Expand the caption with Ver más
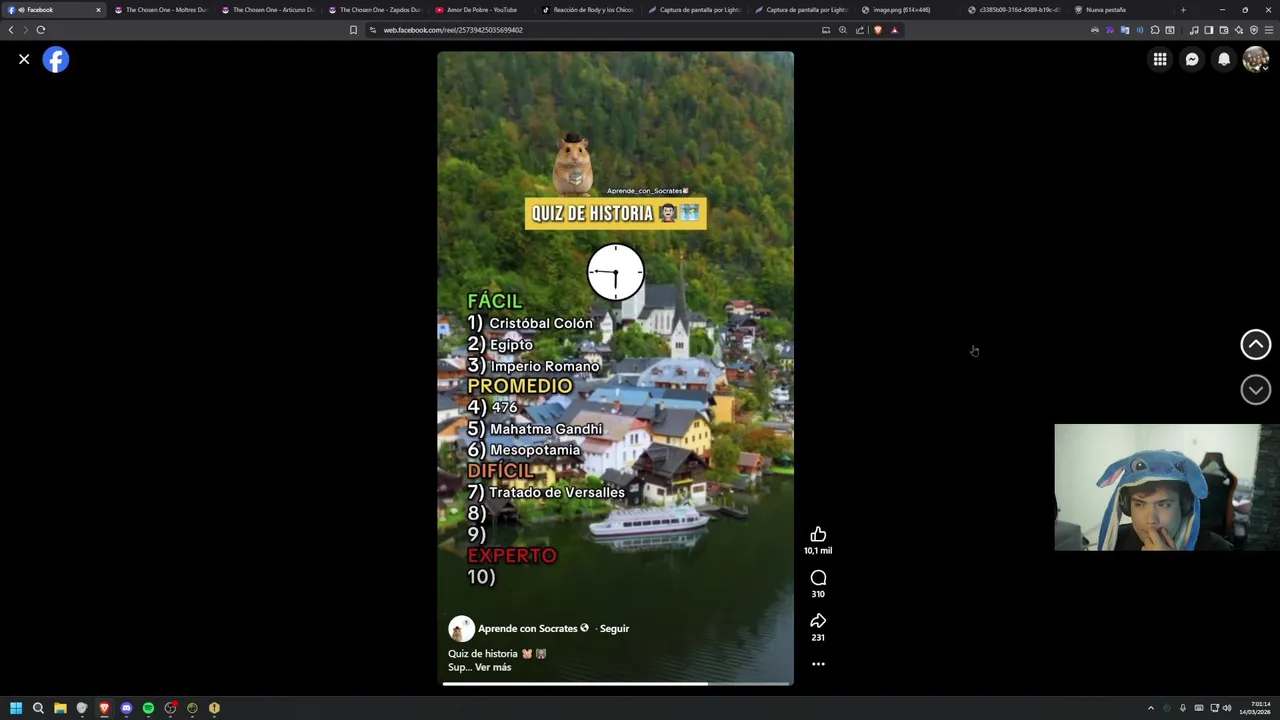The height and width of the screenshot is (720, 1280). (x=493, y=667)
